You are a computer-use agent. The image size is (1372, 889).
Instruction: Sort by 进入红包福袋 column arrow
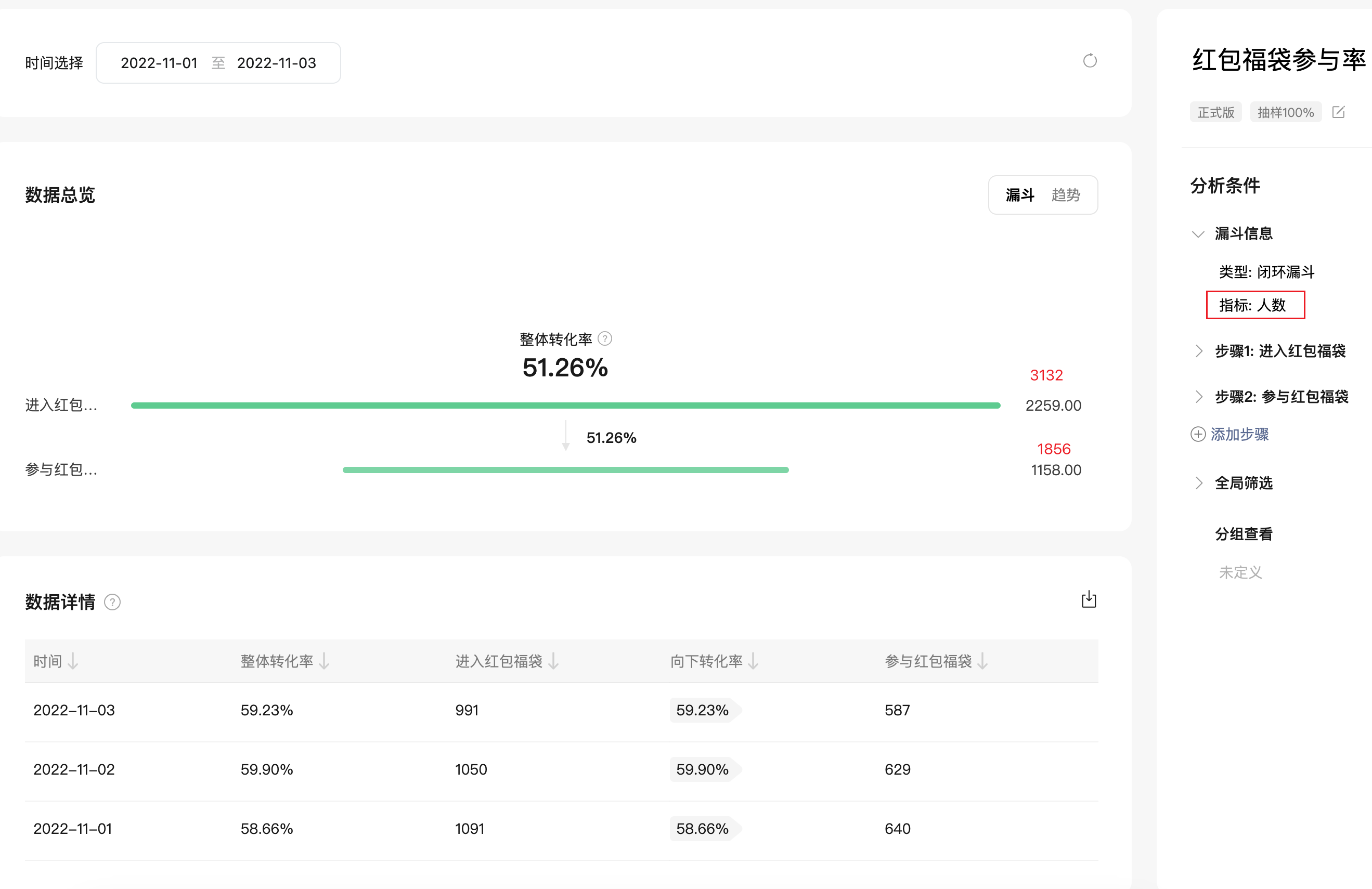(x=553, y=661)
